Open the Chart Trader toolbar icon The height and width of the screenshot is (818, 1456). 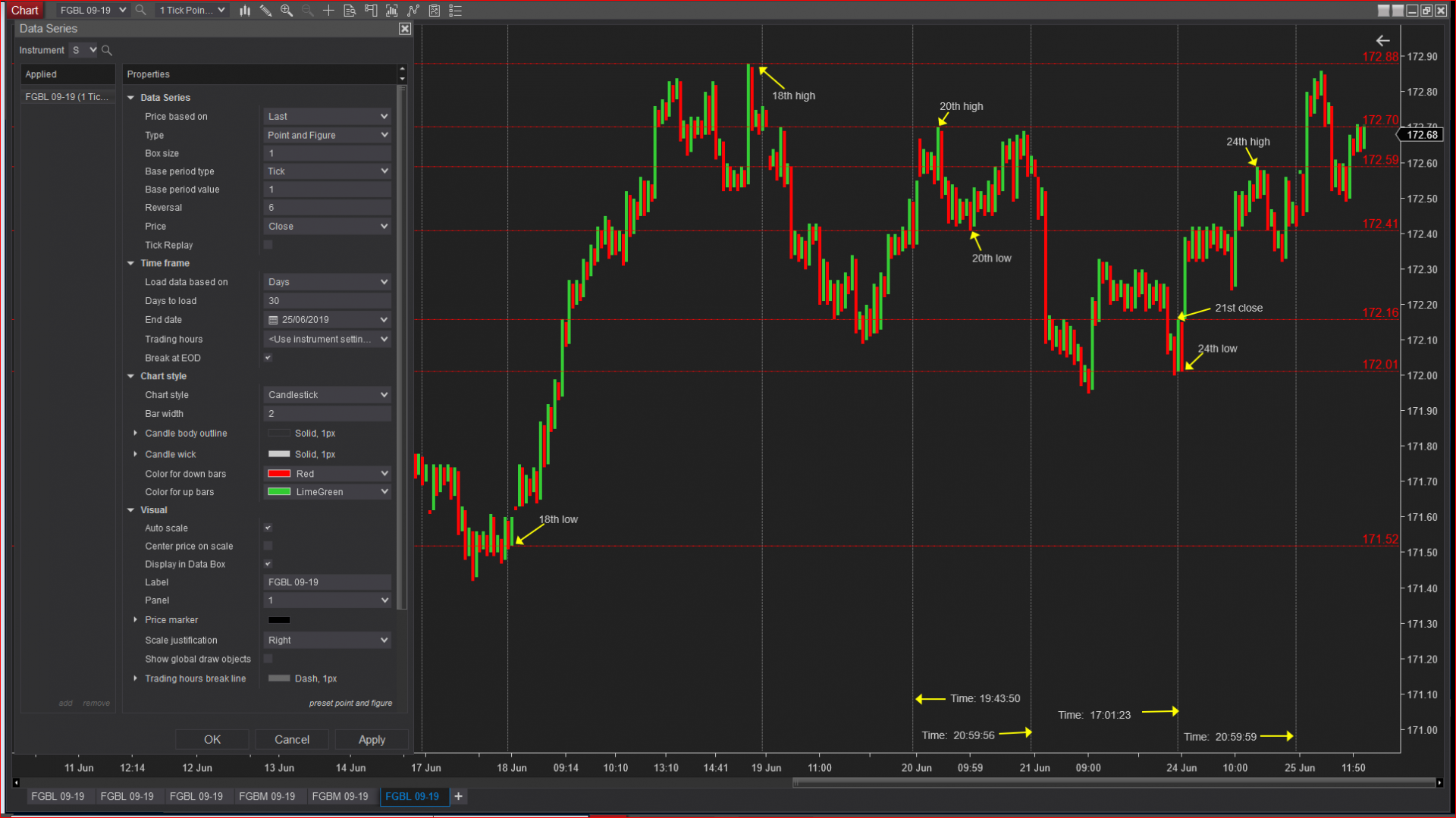tap(371, 11)
